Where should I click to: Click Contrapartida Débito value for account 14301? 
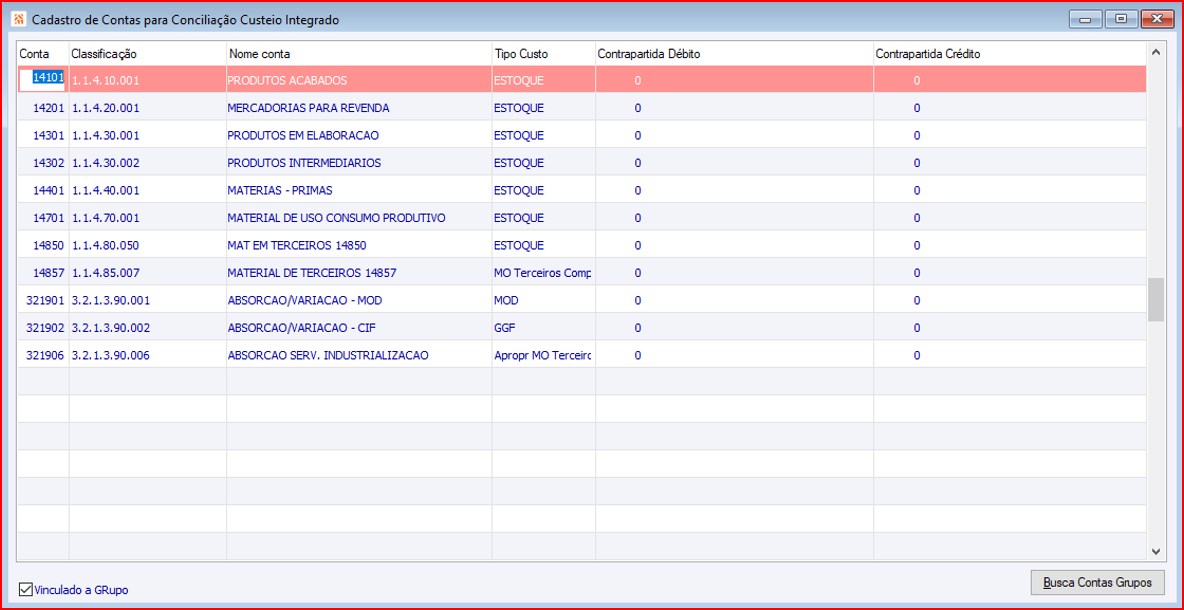(637, 135)
